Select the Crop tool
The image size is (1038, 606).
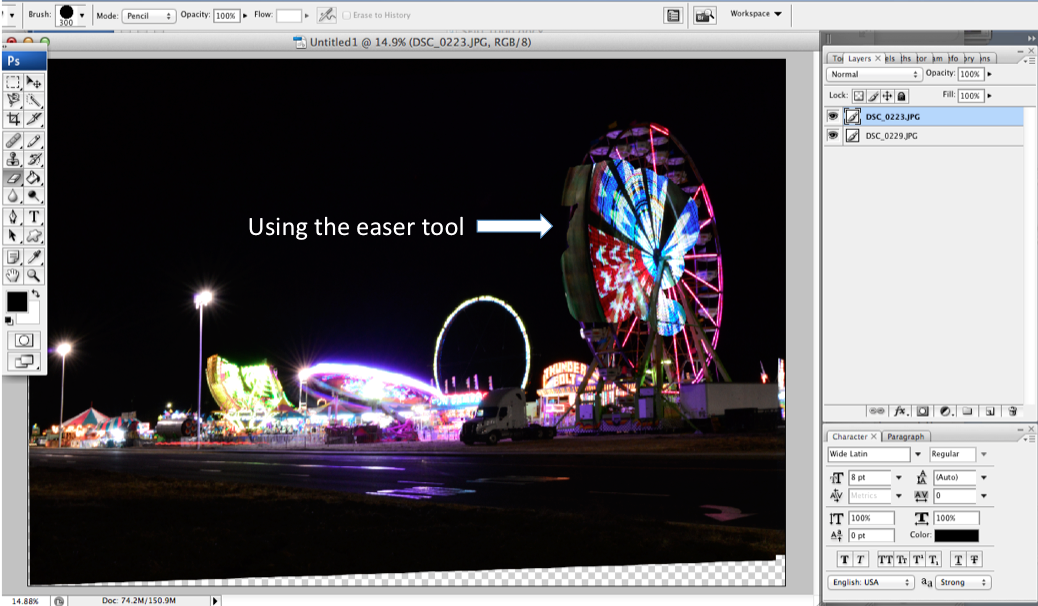[13, 119]
